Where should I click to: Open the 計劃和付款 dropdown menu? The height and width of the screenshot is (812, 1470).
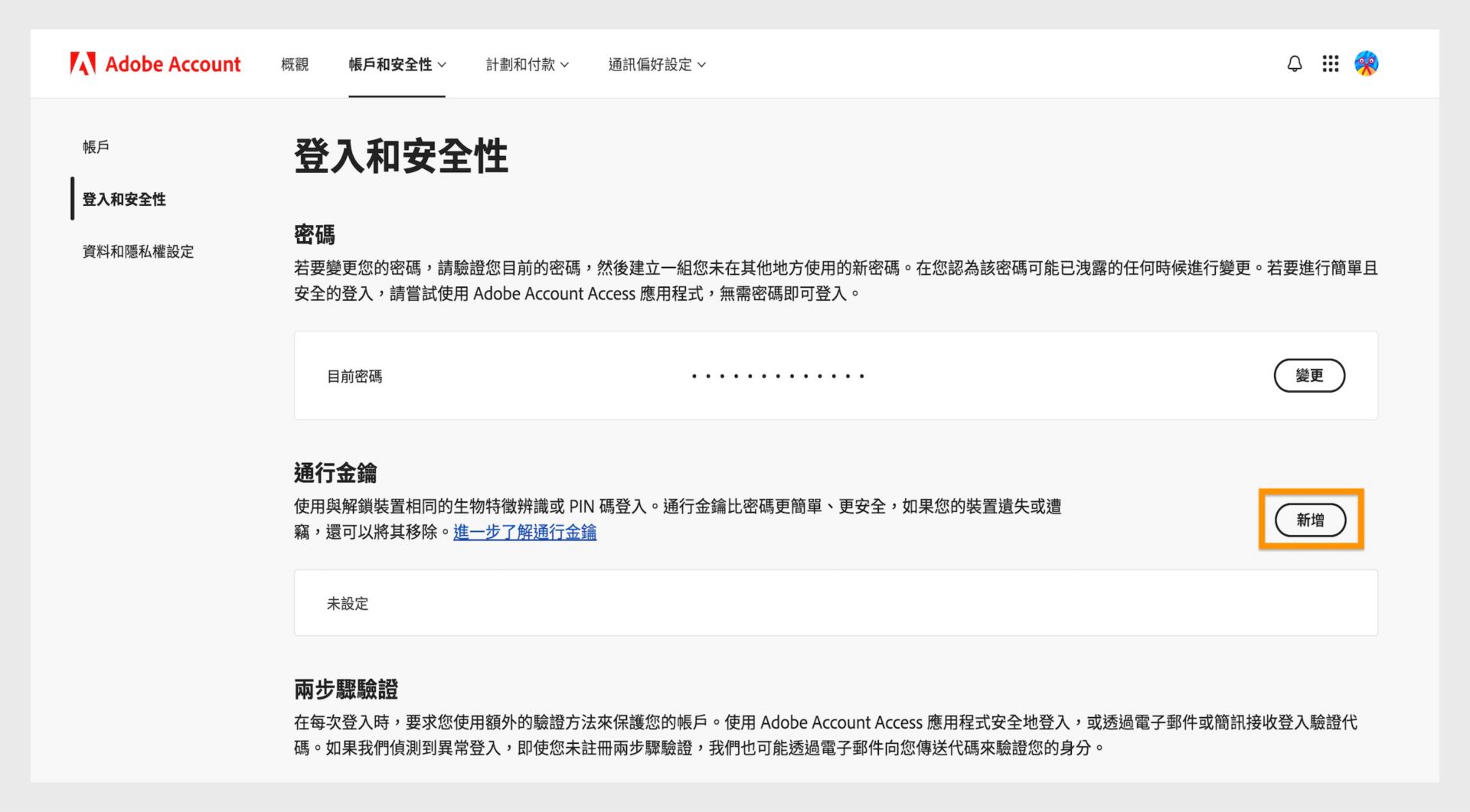click(x=528, y=65)
